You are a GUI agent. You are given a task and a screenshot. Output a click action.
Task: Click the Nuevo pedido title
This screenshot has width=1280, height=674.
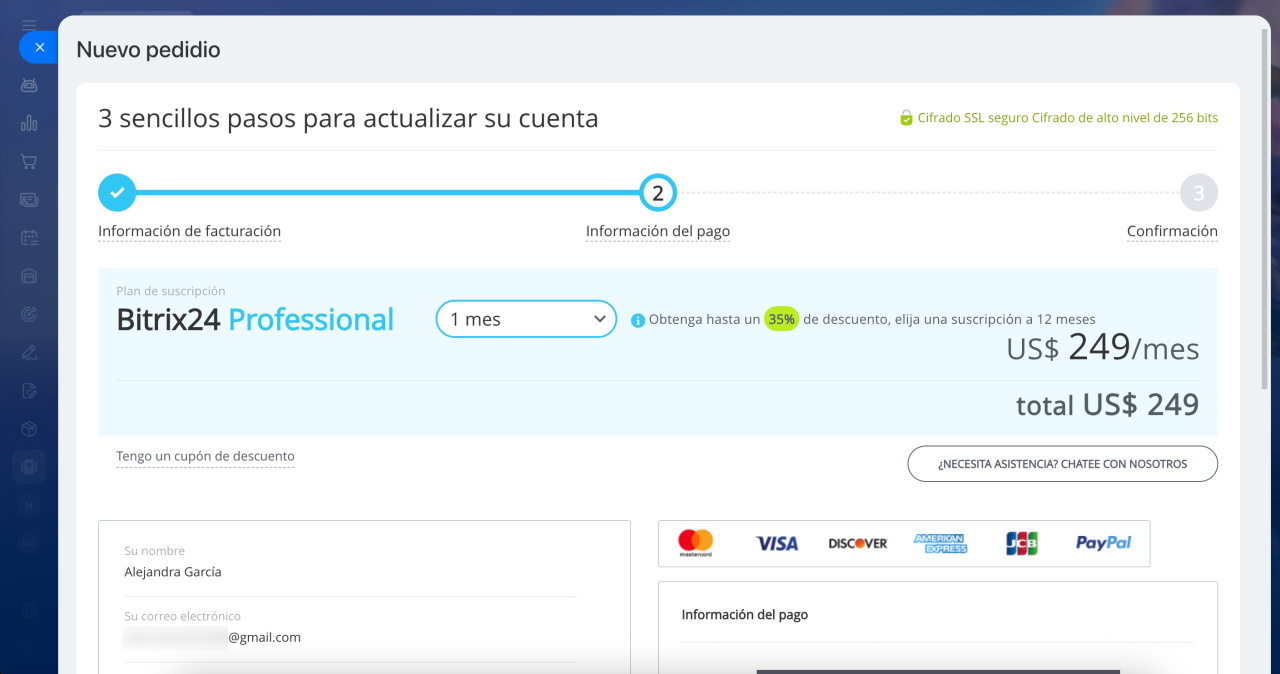tap(148, 49)
